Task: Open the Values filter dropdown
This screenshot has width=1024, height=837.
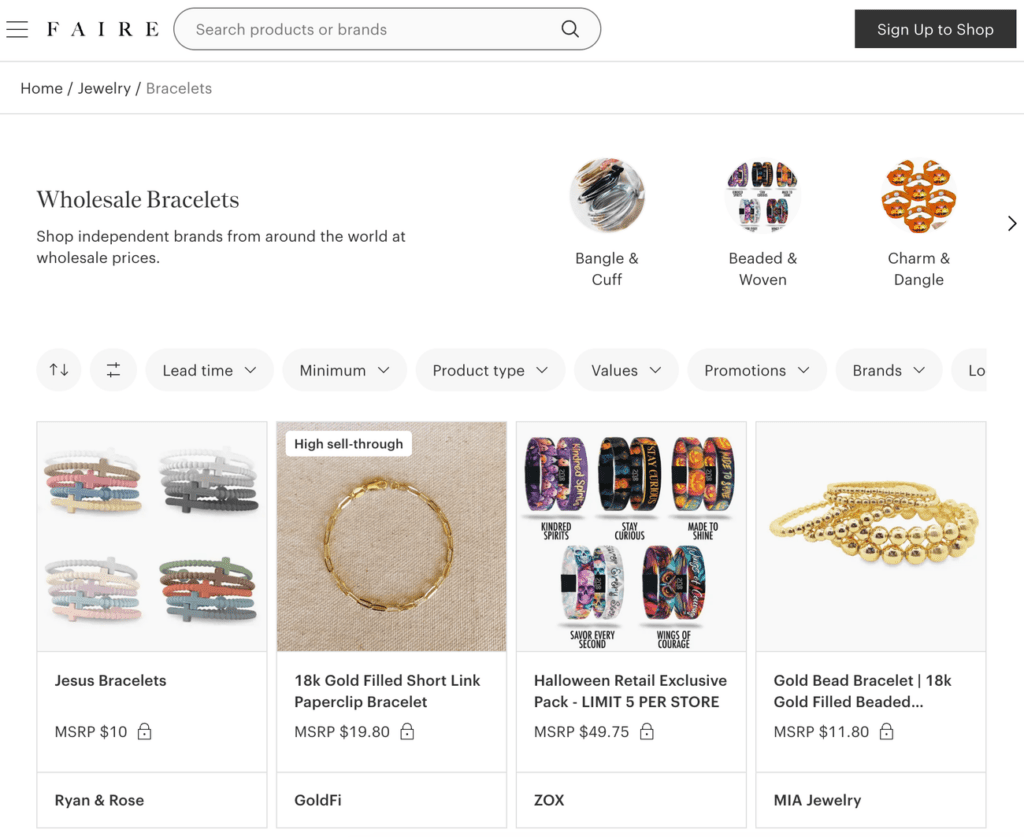Action: click(x=626, y=370)
